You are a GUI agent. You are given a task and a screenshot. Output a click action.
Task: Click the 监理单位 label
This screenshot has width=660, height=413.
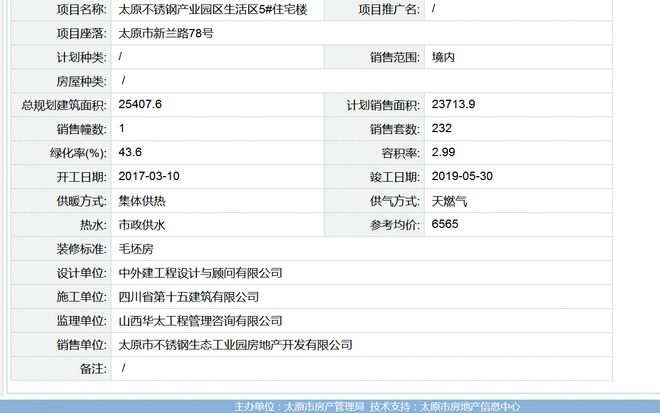coord(82,321)
